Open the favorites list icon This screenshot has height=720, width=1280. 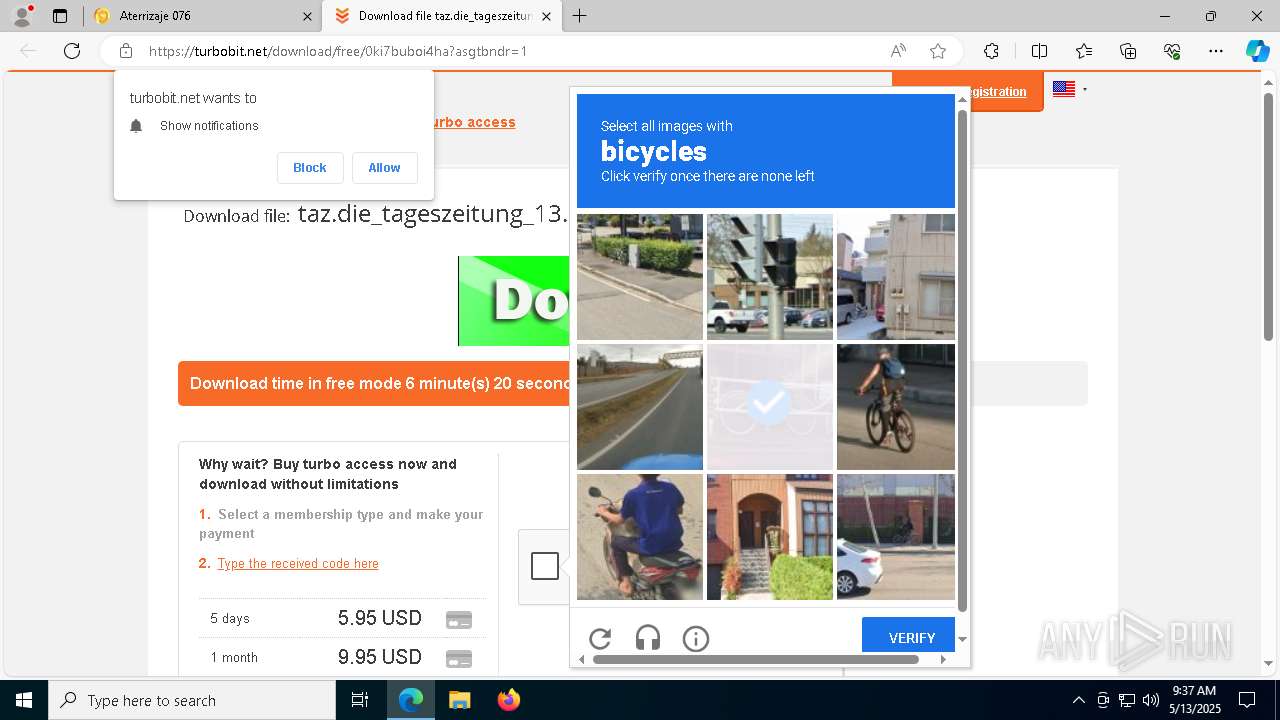[1084, 51]
